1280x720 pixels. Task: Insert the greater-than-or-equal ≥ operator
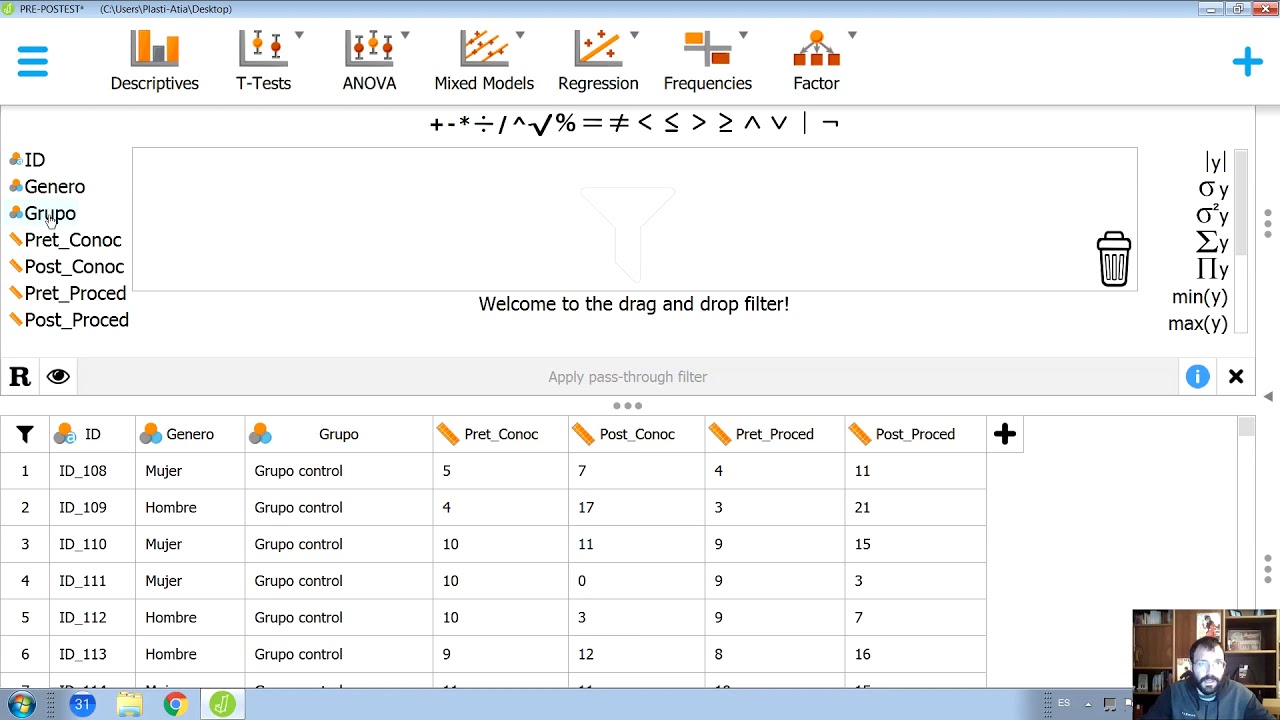[x=725, y=123]
